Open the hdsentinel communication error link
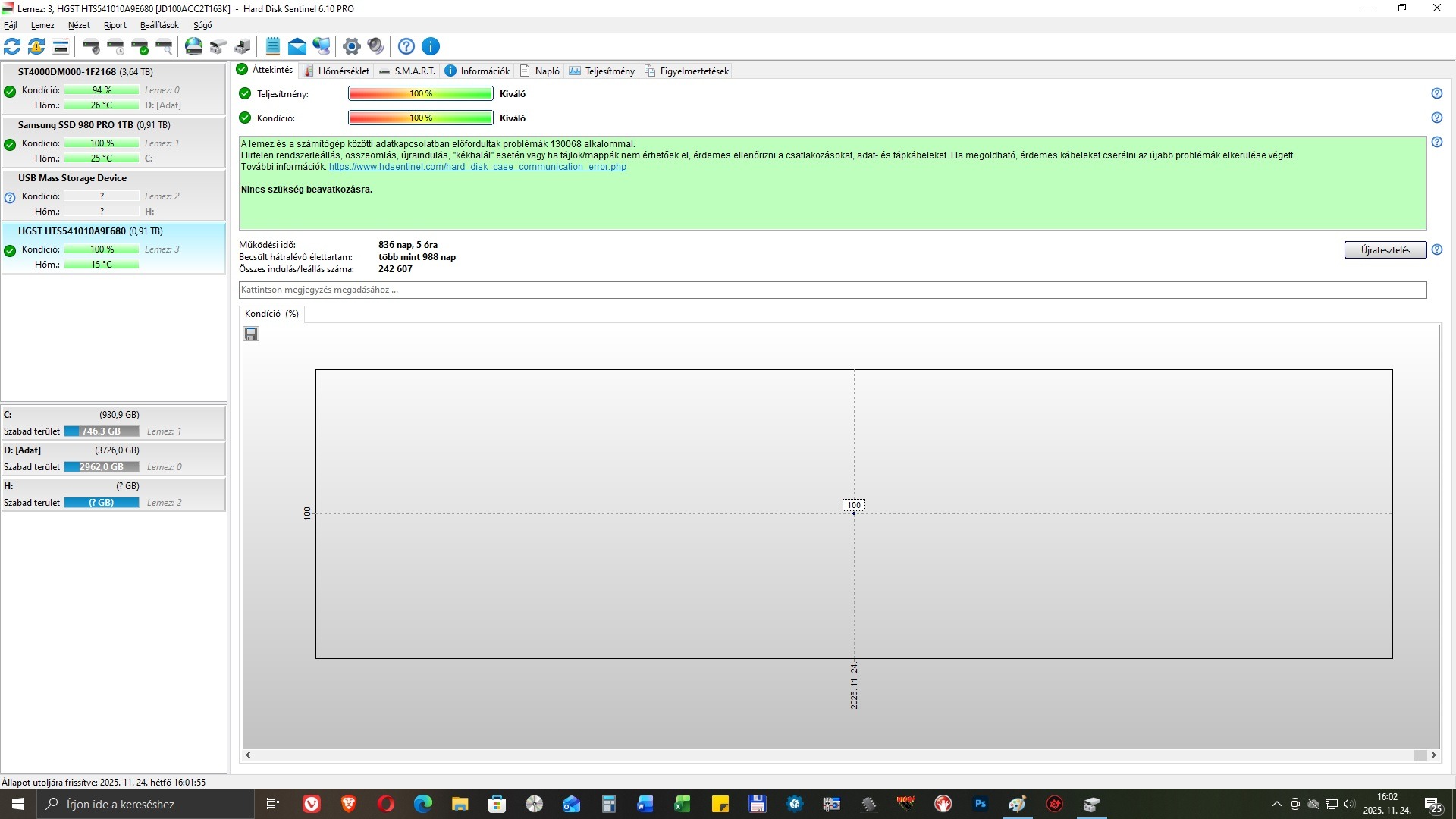The height and width of the screenshot is (819, 1456). click(477, 167)
